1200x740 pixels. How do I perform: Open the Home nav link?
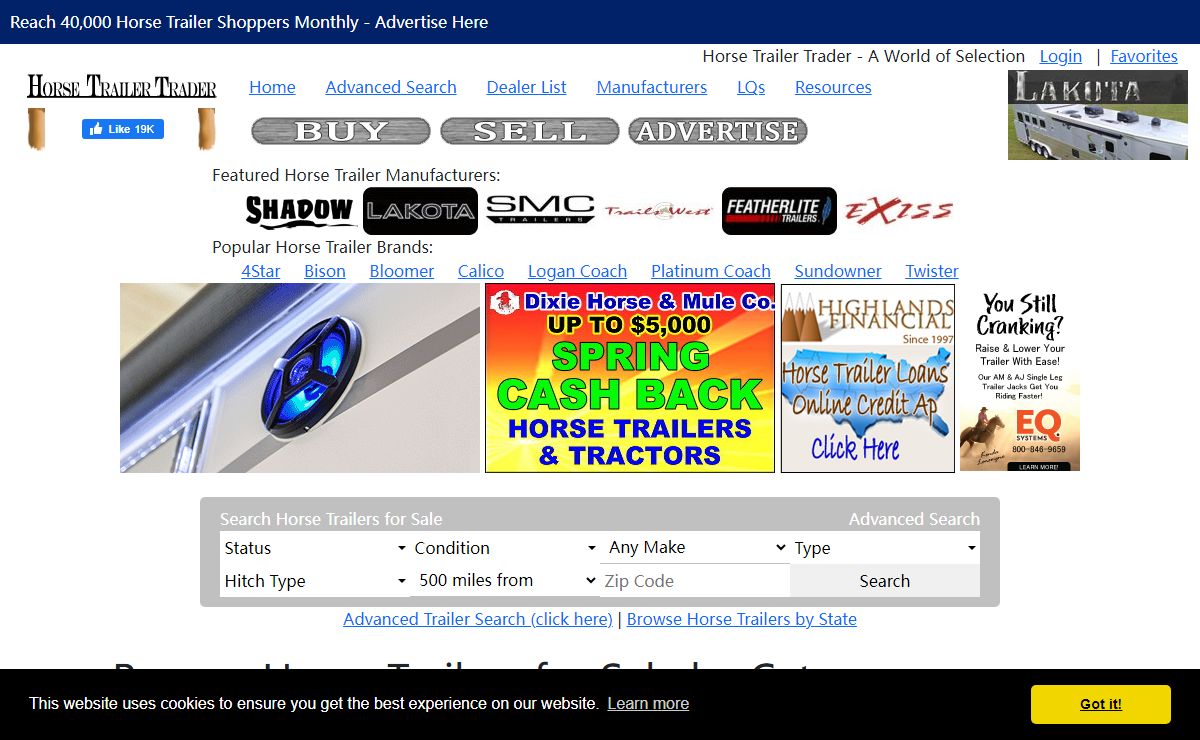click(272, 87)
